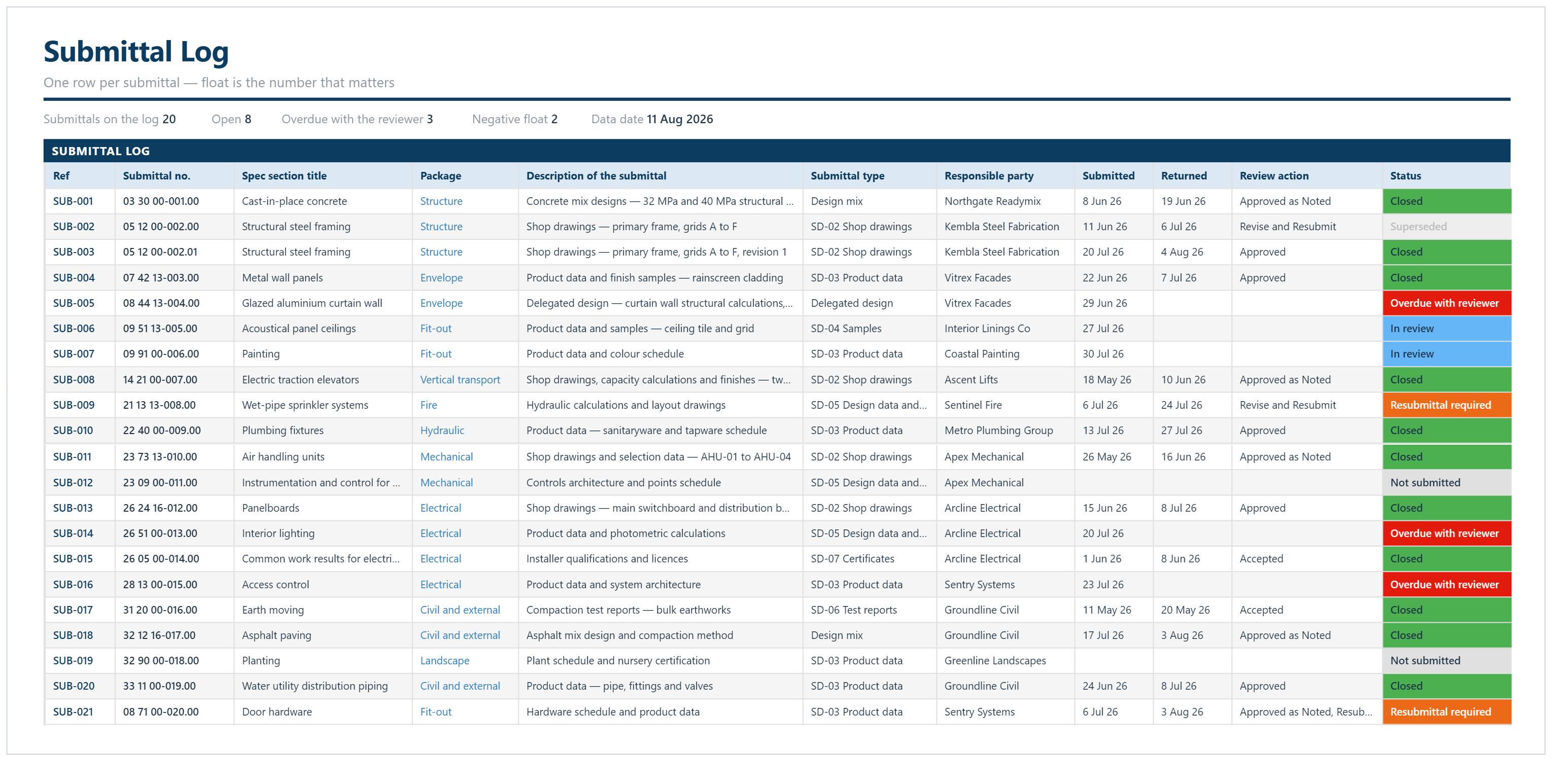Open Fit-out link for Door hardware
The image size is (1552, 784).
[436, 711]
